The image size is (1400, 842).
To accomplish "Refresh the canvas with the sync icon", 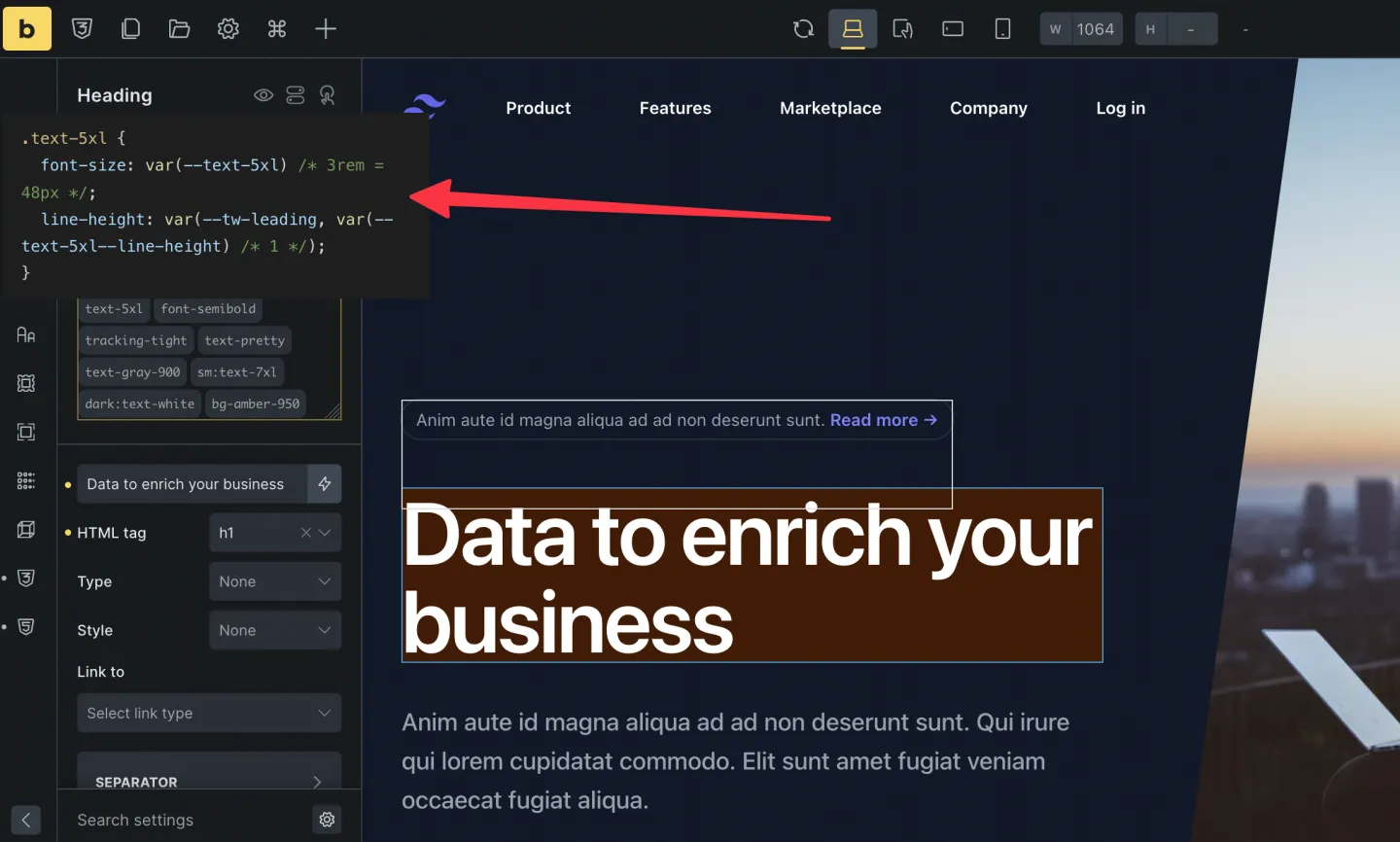I will [802, 28].
